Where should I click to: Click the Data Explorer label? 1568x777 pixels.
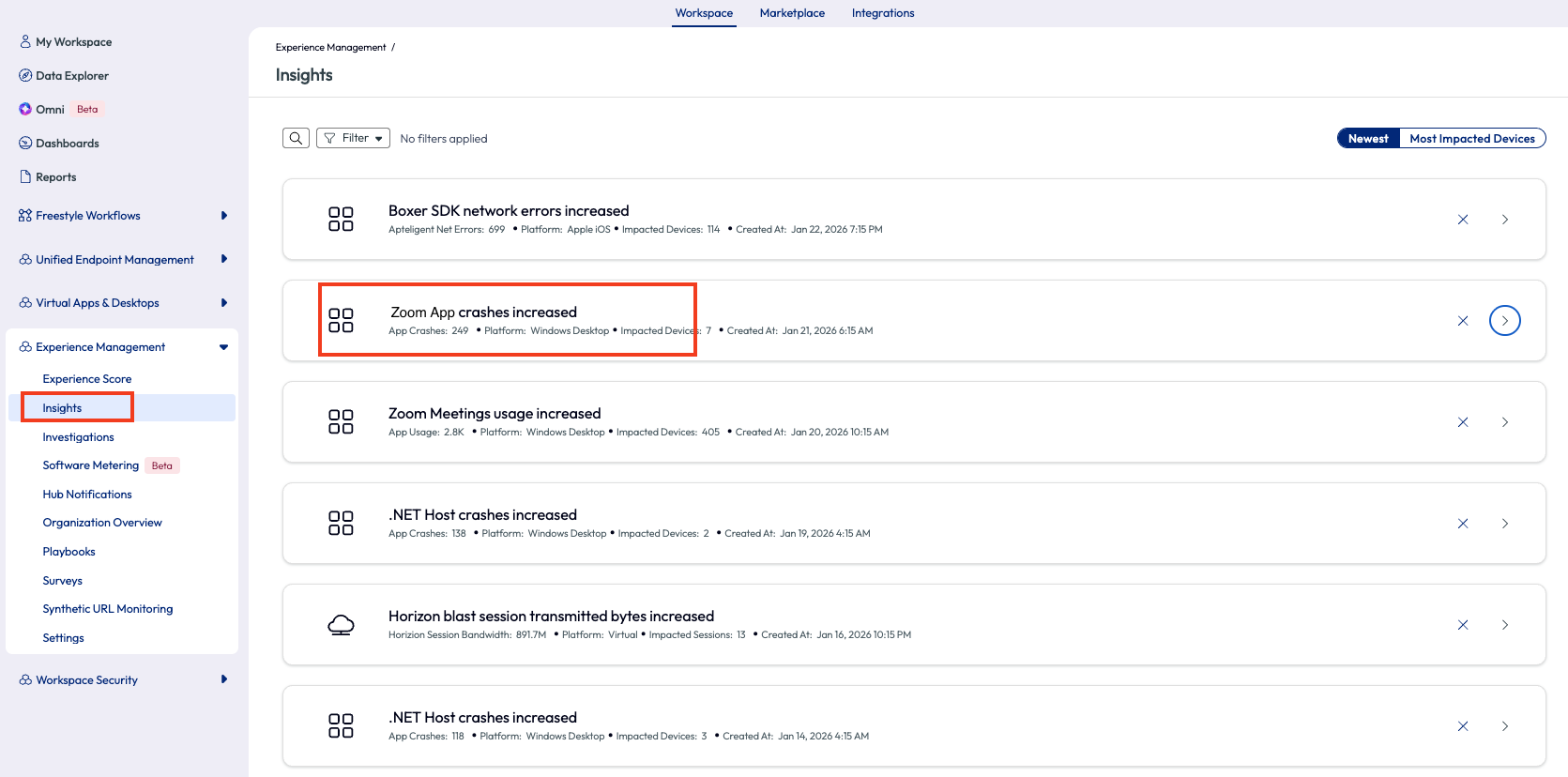[72, 75]
